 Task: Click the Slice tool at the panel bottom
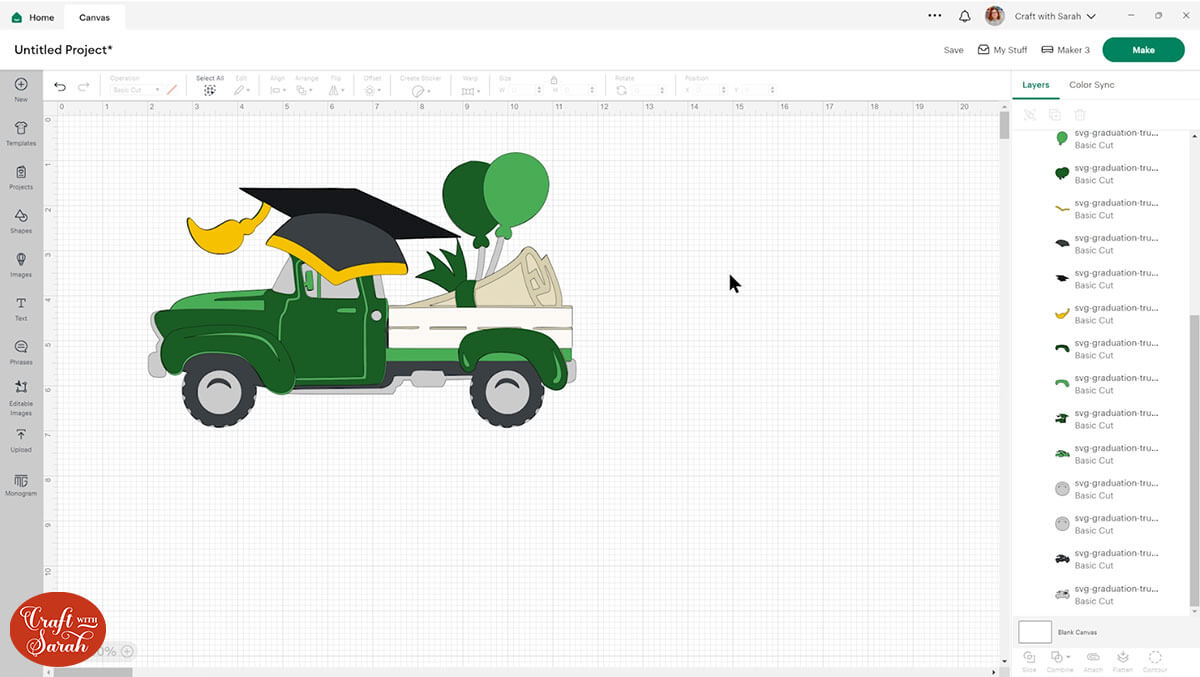coord(1029,660)
